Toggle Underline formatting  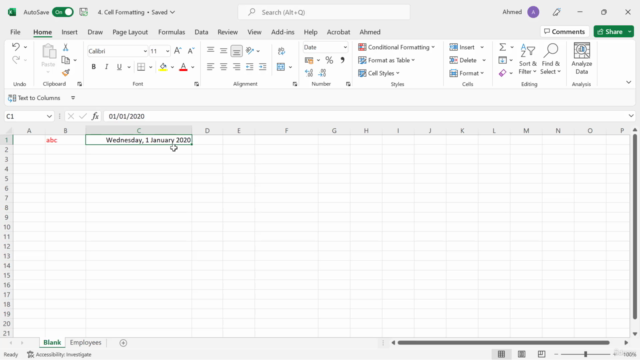click(x=119, y=67)
